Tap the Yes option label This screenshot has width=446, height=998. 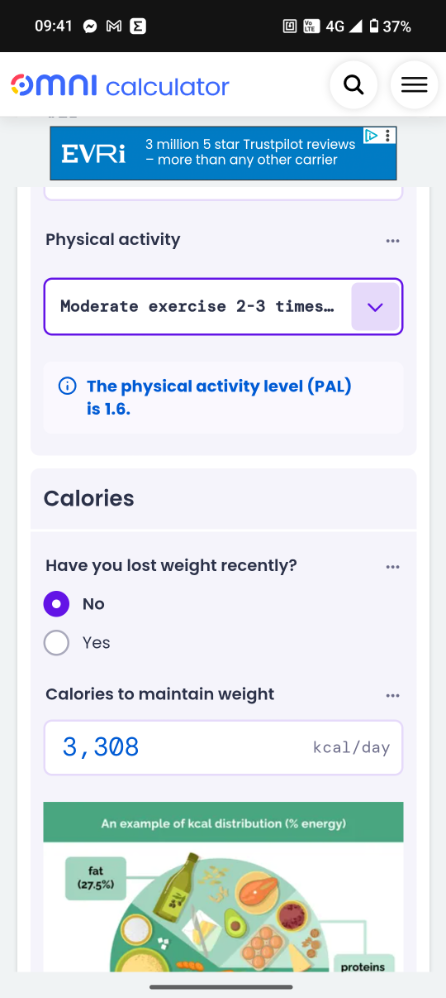96,643
